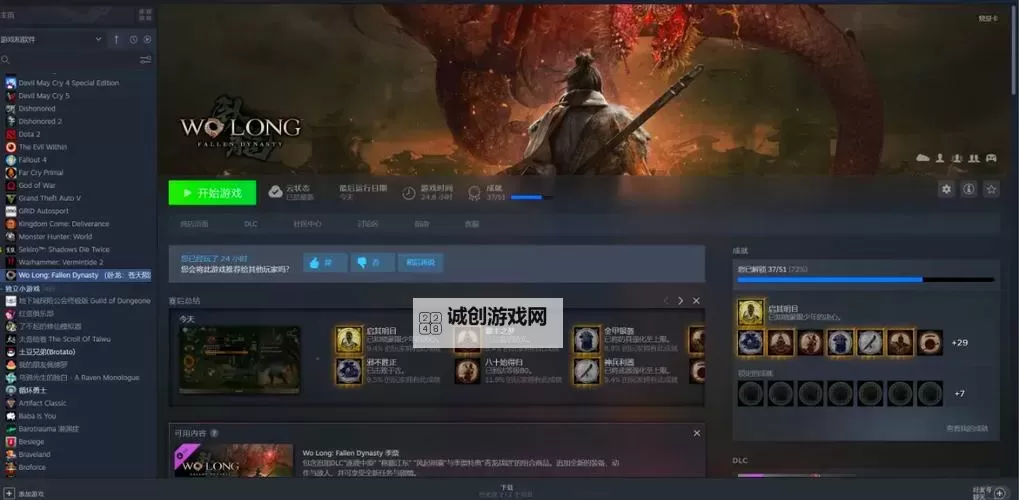Close the available content section
The image size is (1019, 500).
[x=697, y=433]
